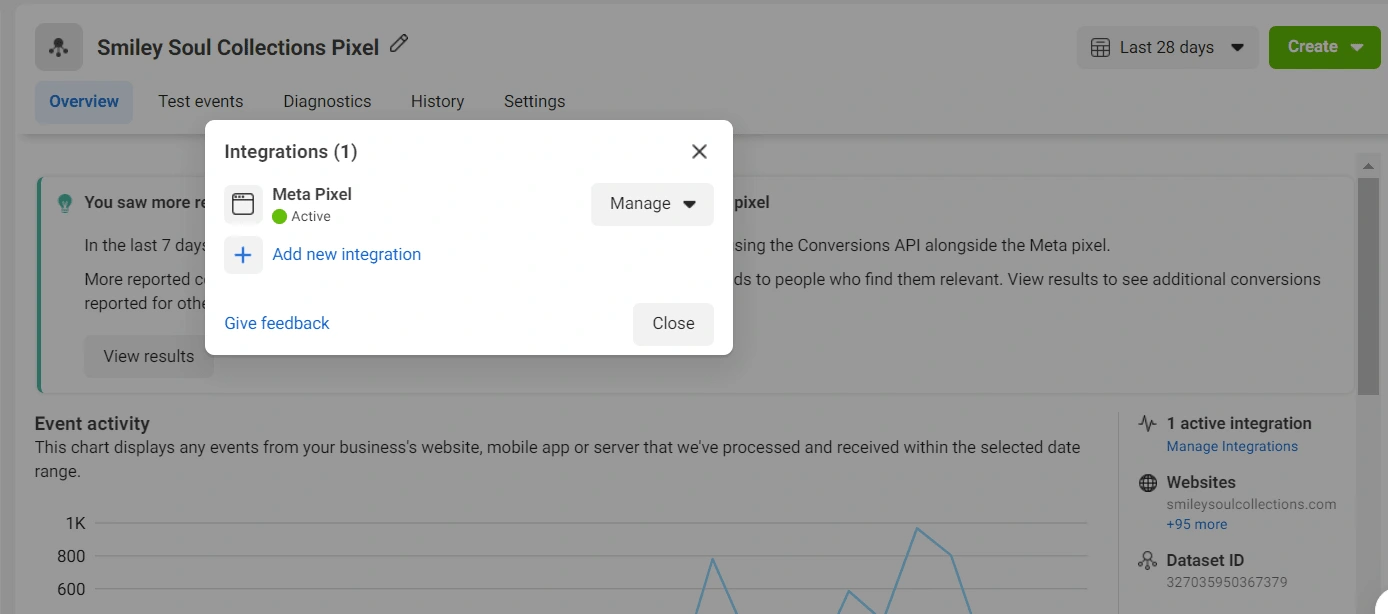
Task: Open the Manage dropdown for Meta Pixel
Action: (x=652, y=204)
